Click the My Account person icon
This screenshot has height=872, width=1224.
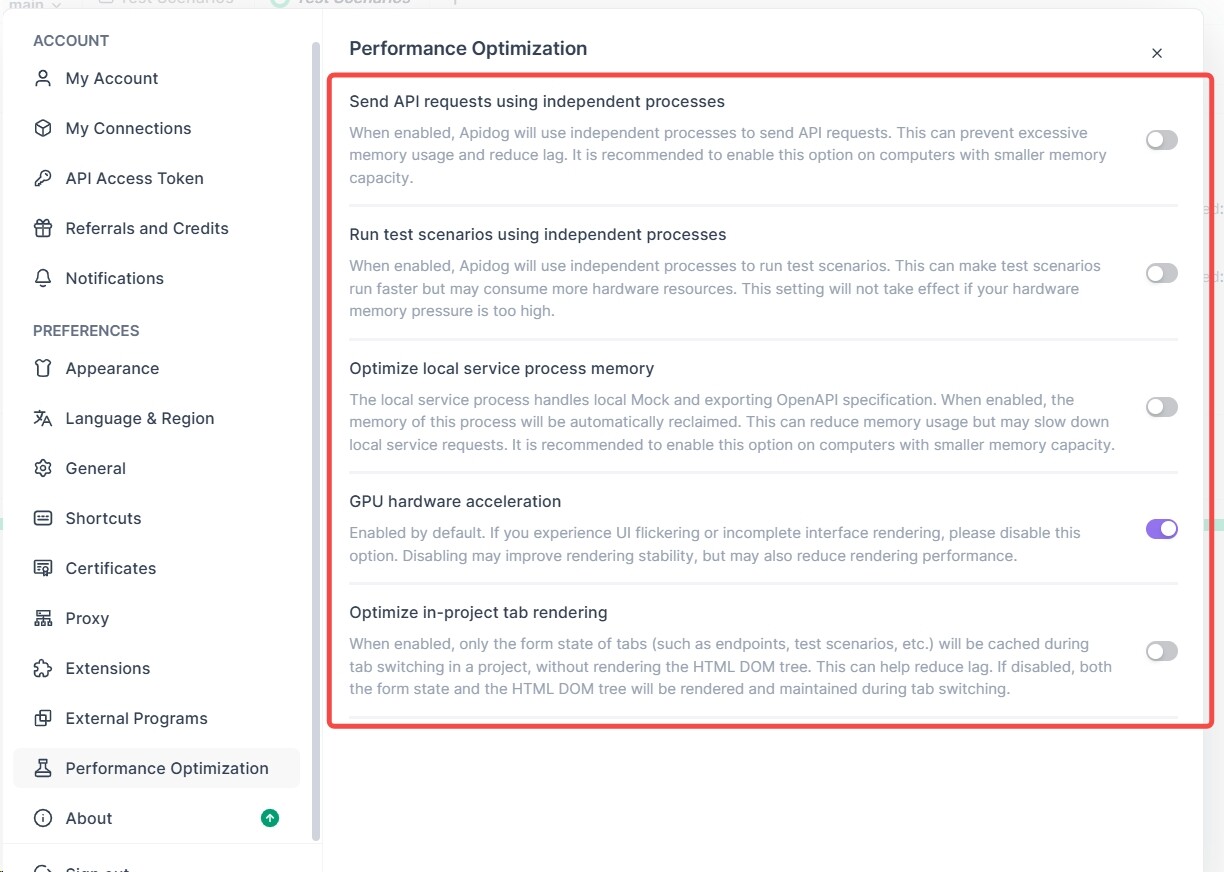[43, 78]
